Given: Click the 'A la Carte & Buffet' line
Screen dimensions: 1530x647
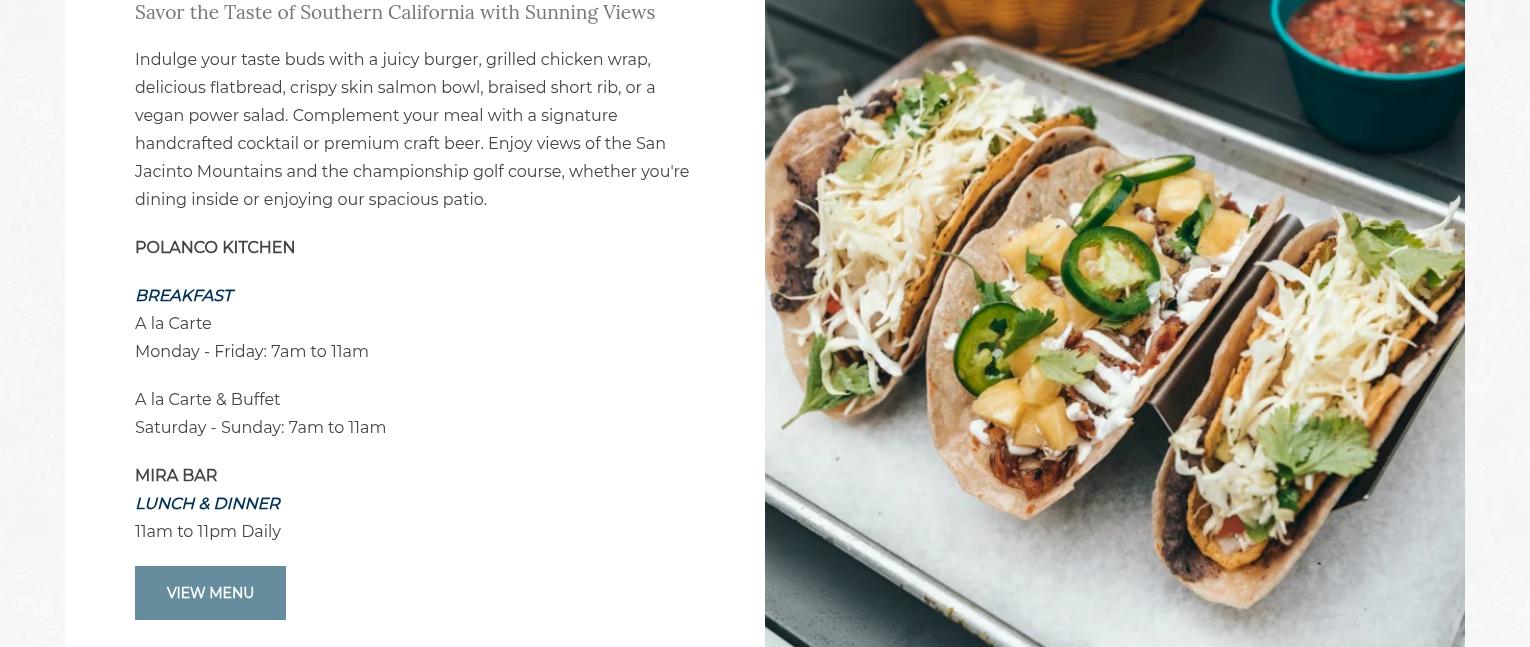Looking at the screenshot, I should [207, 399].
